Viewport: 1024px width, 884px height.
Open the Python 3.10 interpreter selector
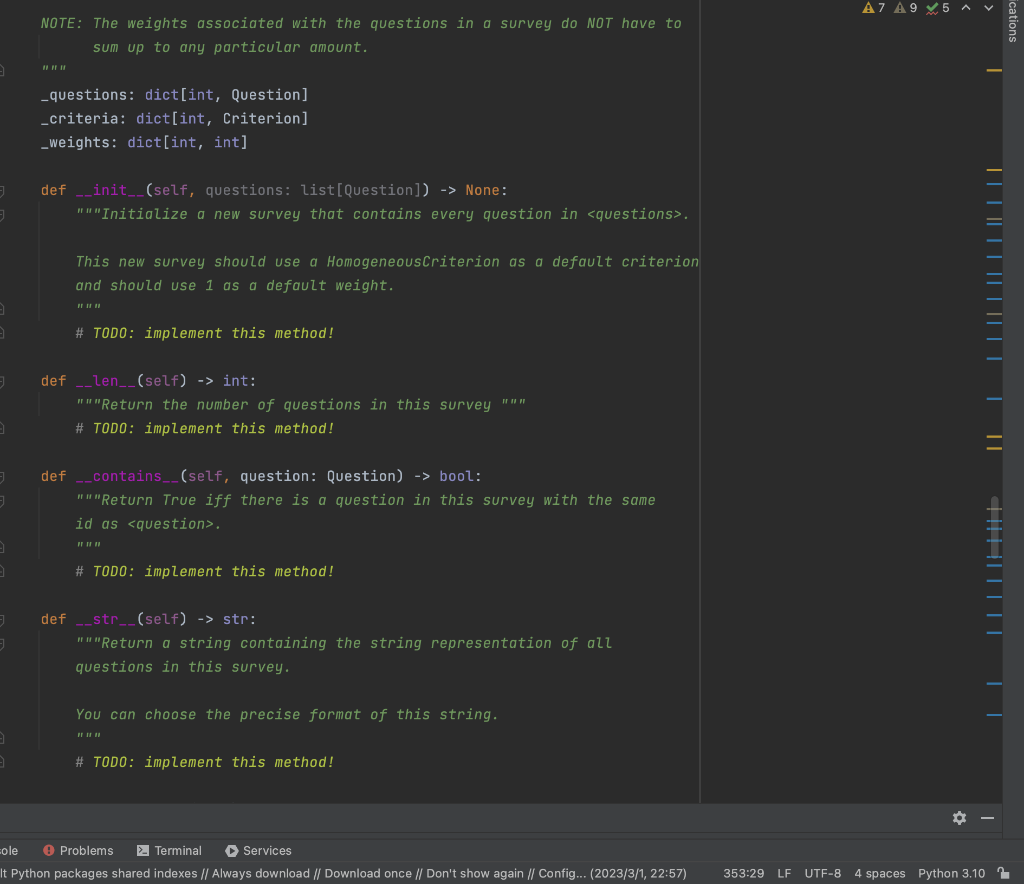949,872
